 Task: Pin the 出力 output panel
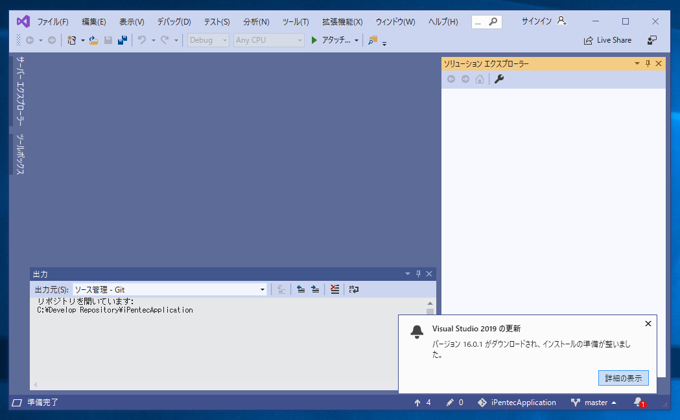pos(418,274)
